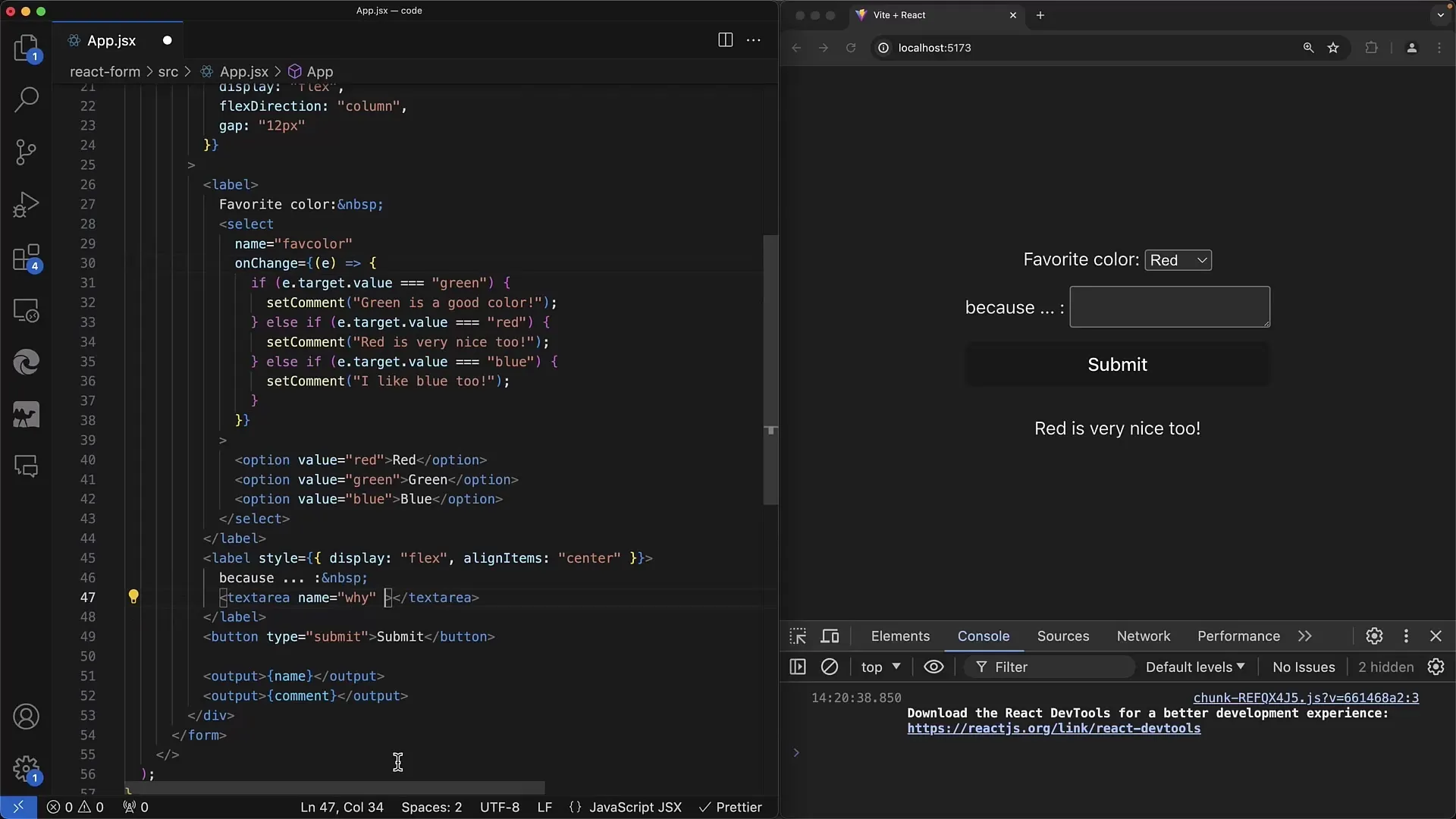Viewport: 1456px width, 819px height.
Task: Open the Run and Debug view
Action: click(x=27, y=205)
